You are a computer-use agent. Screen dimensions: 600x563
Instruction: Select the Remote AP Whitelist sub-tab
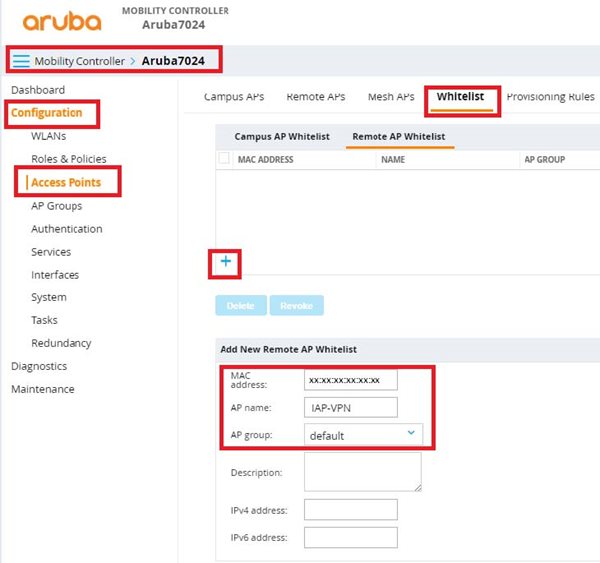pyautogui.click(x=399, y=137)
